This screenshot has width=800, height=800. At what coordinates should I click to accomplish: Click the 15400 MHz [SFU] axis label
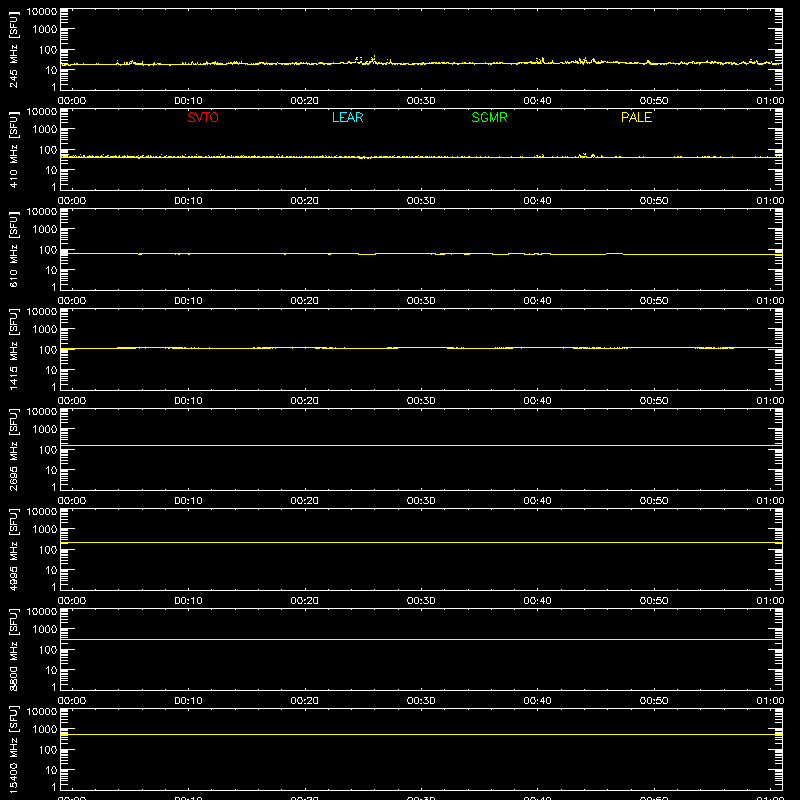point(13,749)
